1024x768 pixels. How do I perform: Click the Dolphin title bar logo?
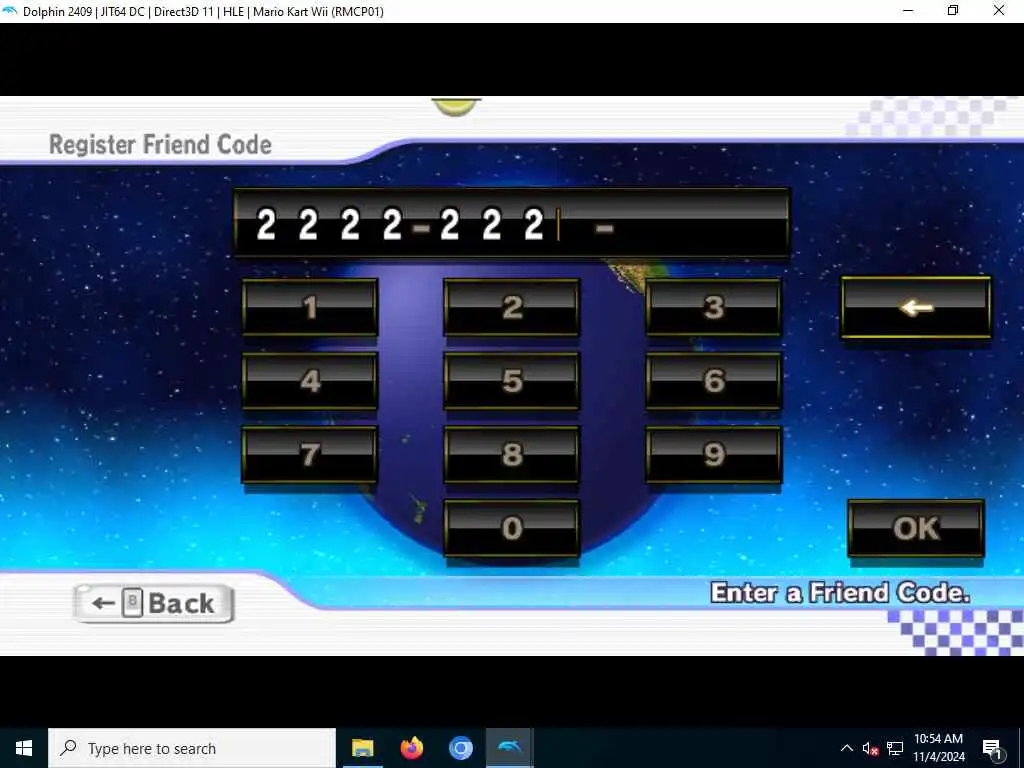(10, 11)
